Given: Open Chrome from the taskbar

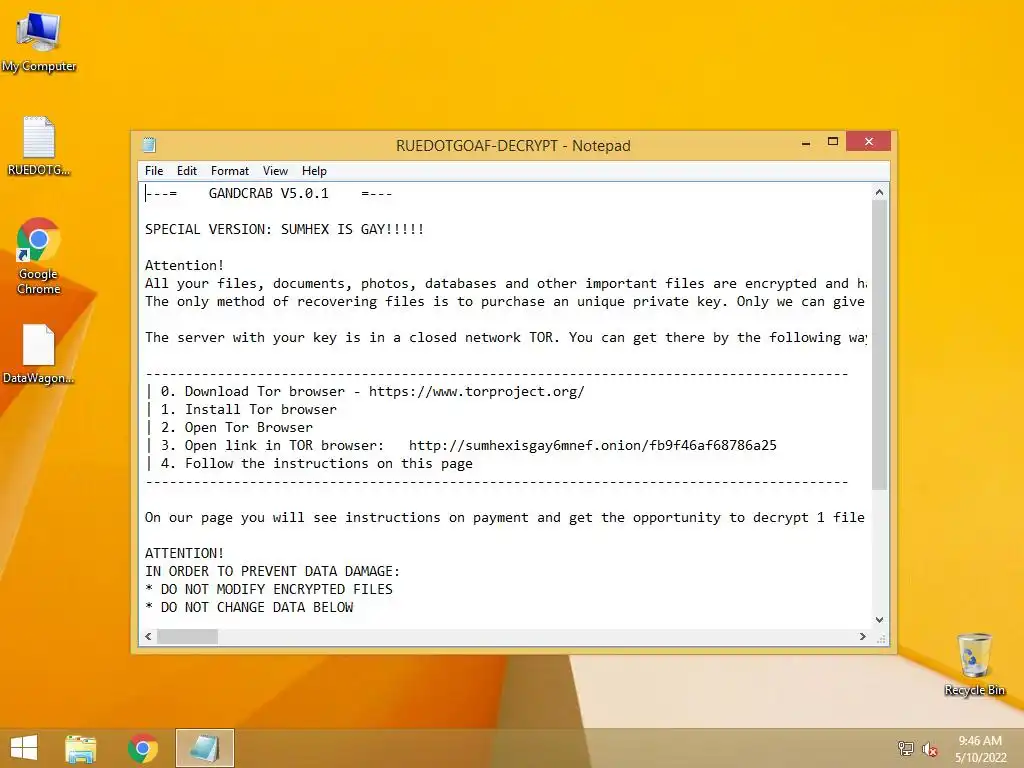Looking at the screenshot, I should pos(142,748).
